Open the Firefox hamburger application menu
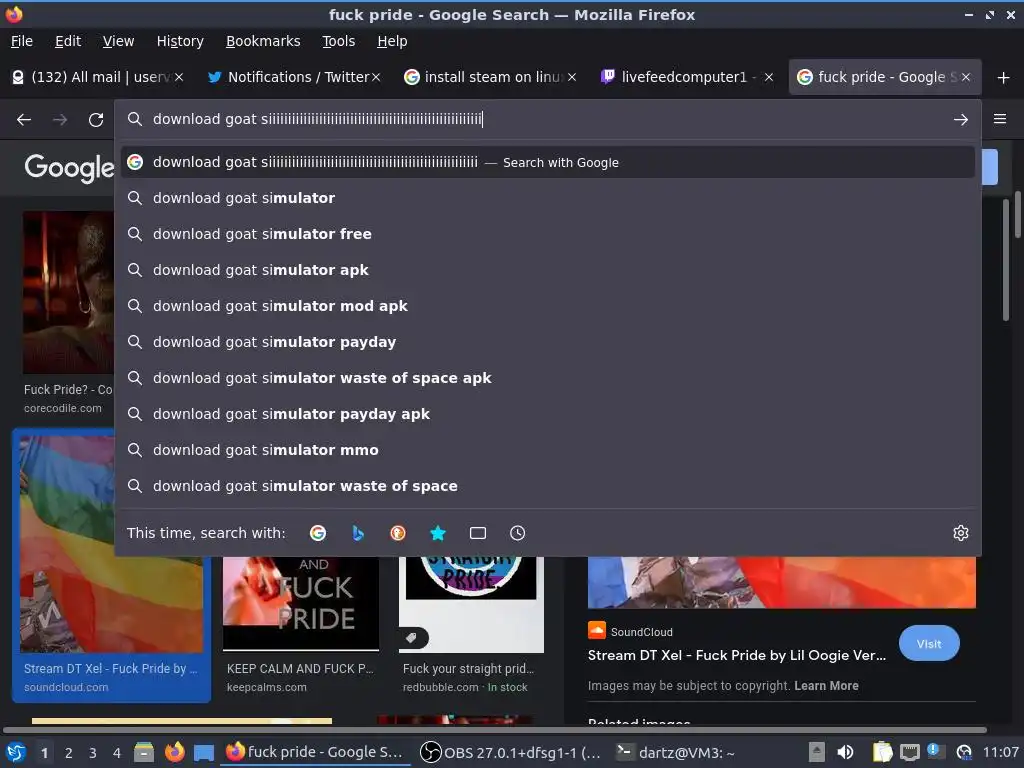 coord(1000,119)
